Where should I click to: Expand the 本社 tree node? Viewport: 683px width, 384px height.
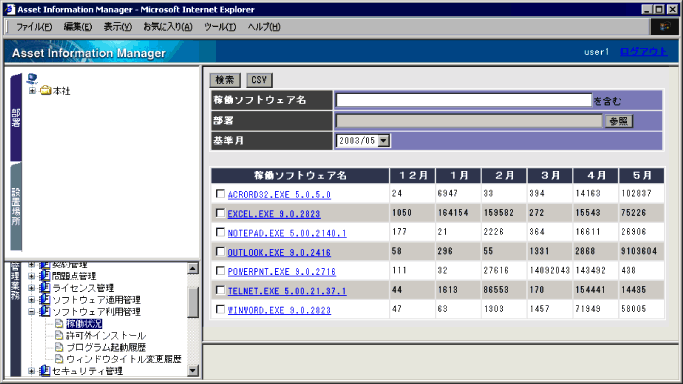[x=32, y=91]
